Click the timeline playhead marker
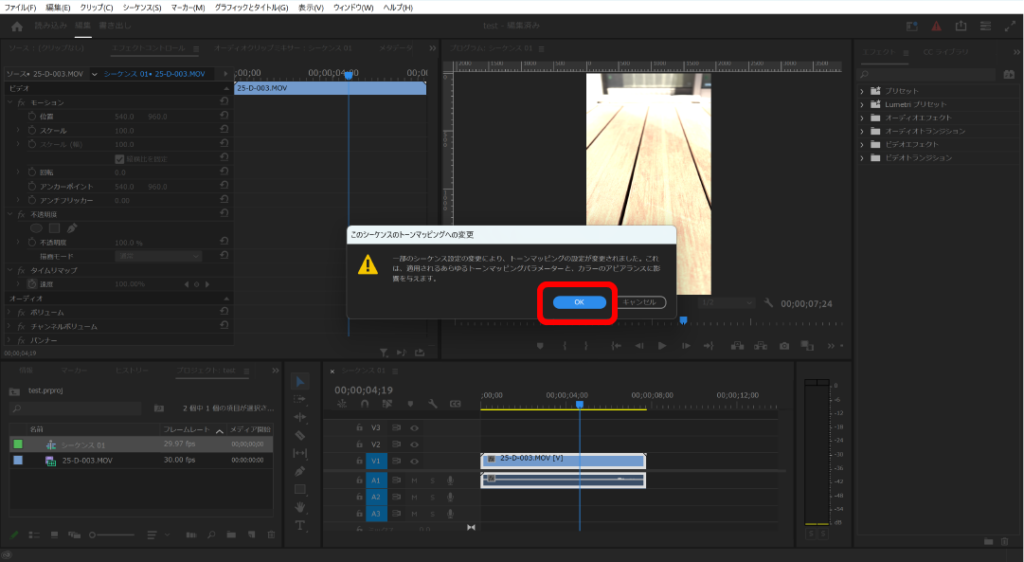The image size is (1024, 562). pyautogui.click(x=579, y=404)
